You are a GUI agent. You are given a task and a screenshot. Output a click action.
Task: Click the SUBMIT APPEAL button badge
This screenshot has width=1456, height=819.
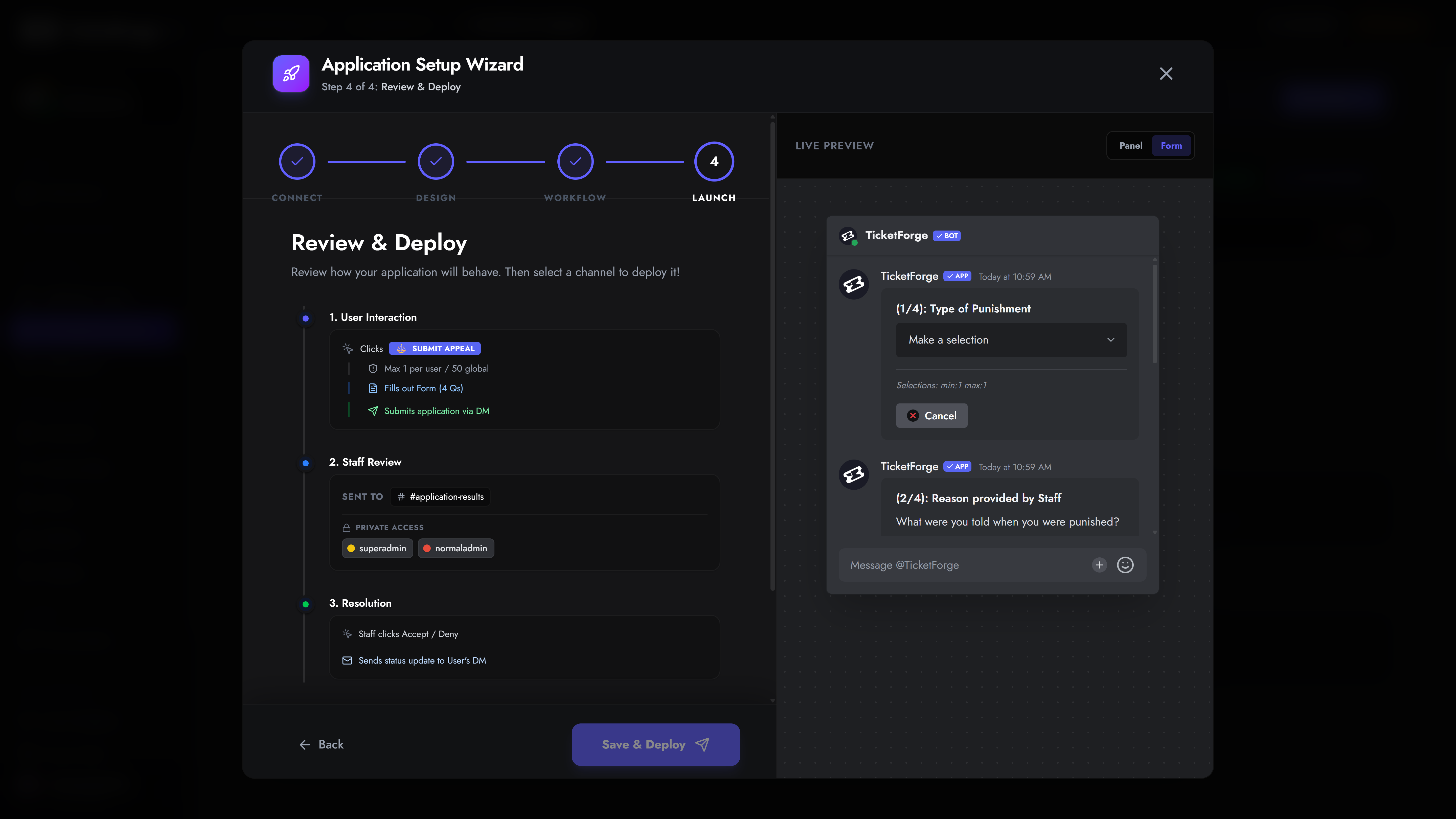point(435,349)
